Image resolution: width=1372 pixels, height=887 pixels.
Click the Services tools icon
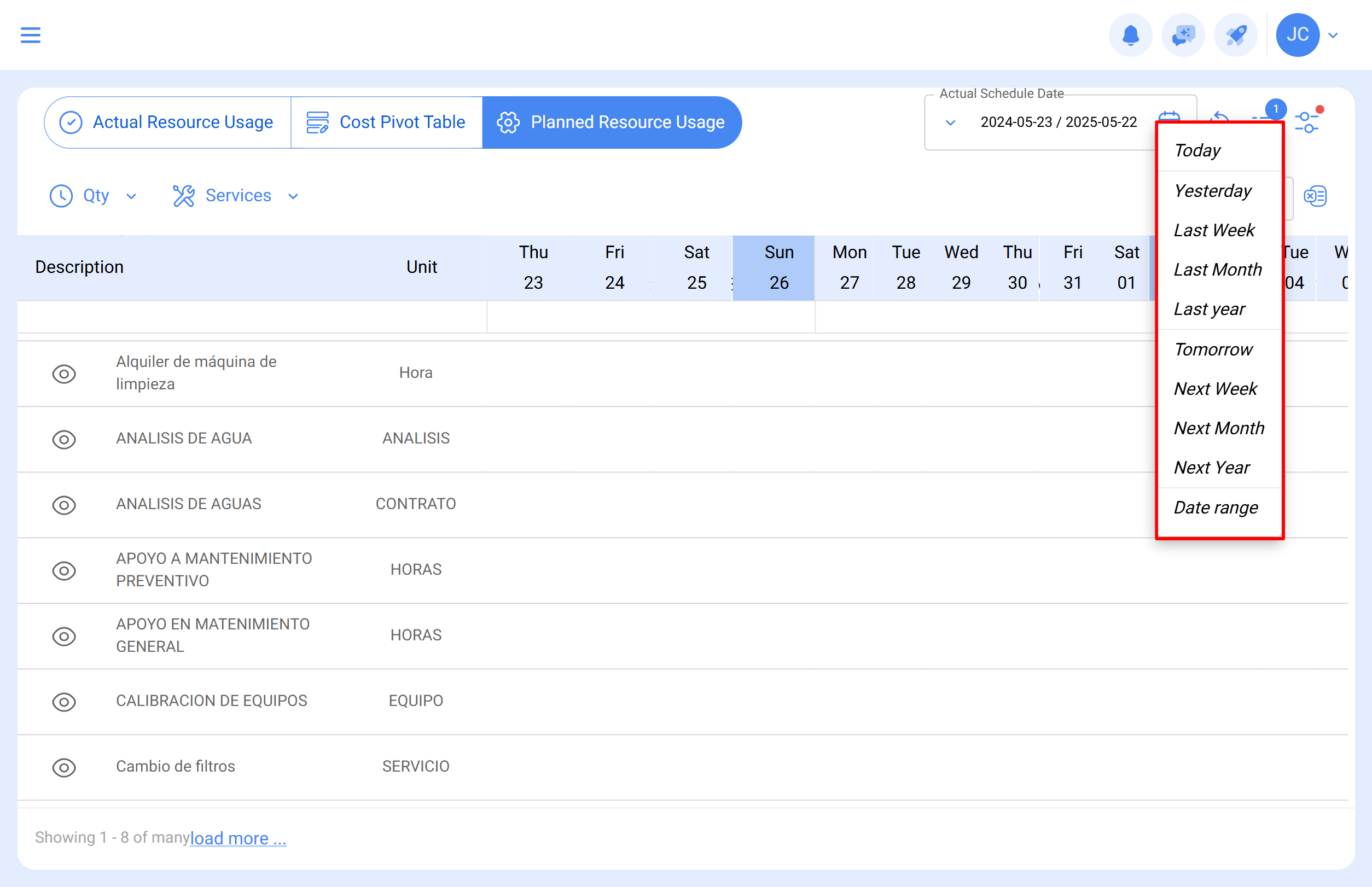(184, 196)
